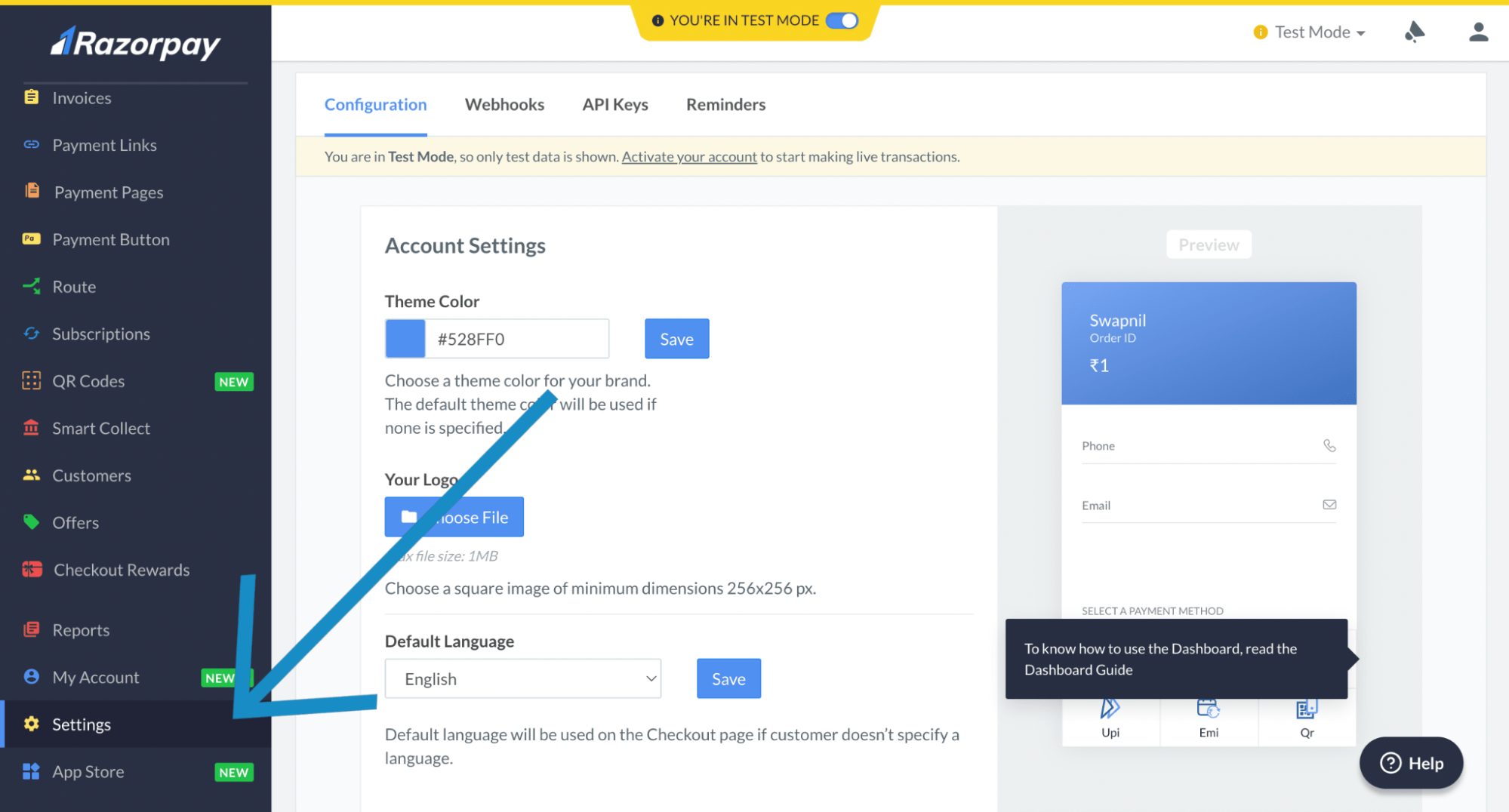Open Smart Collect in the sidebar
The image size is (1509, 812).
101,428
